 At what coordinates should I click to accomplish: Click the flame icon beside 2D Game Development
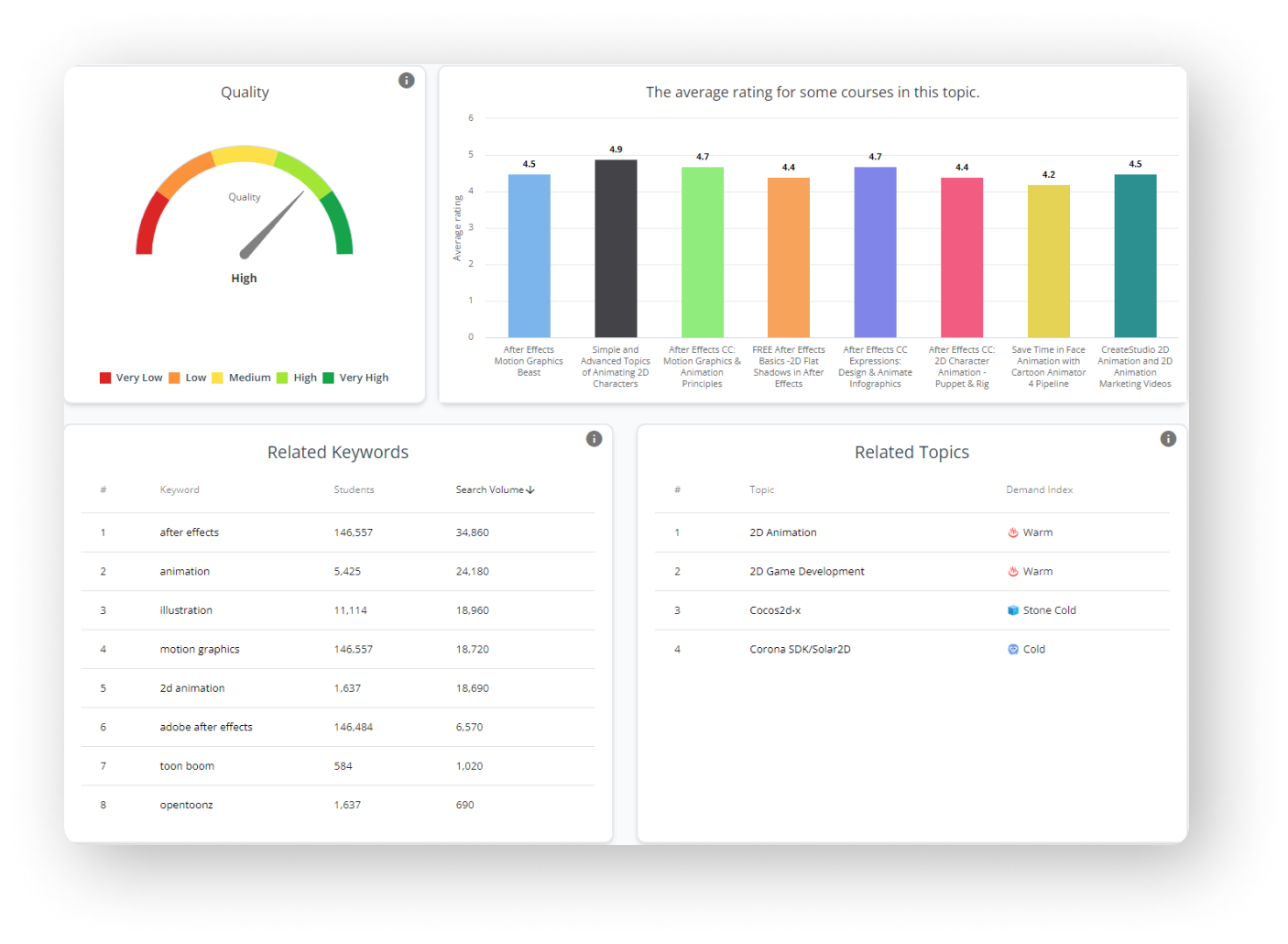tap(1013, 572)
